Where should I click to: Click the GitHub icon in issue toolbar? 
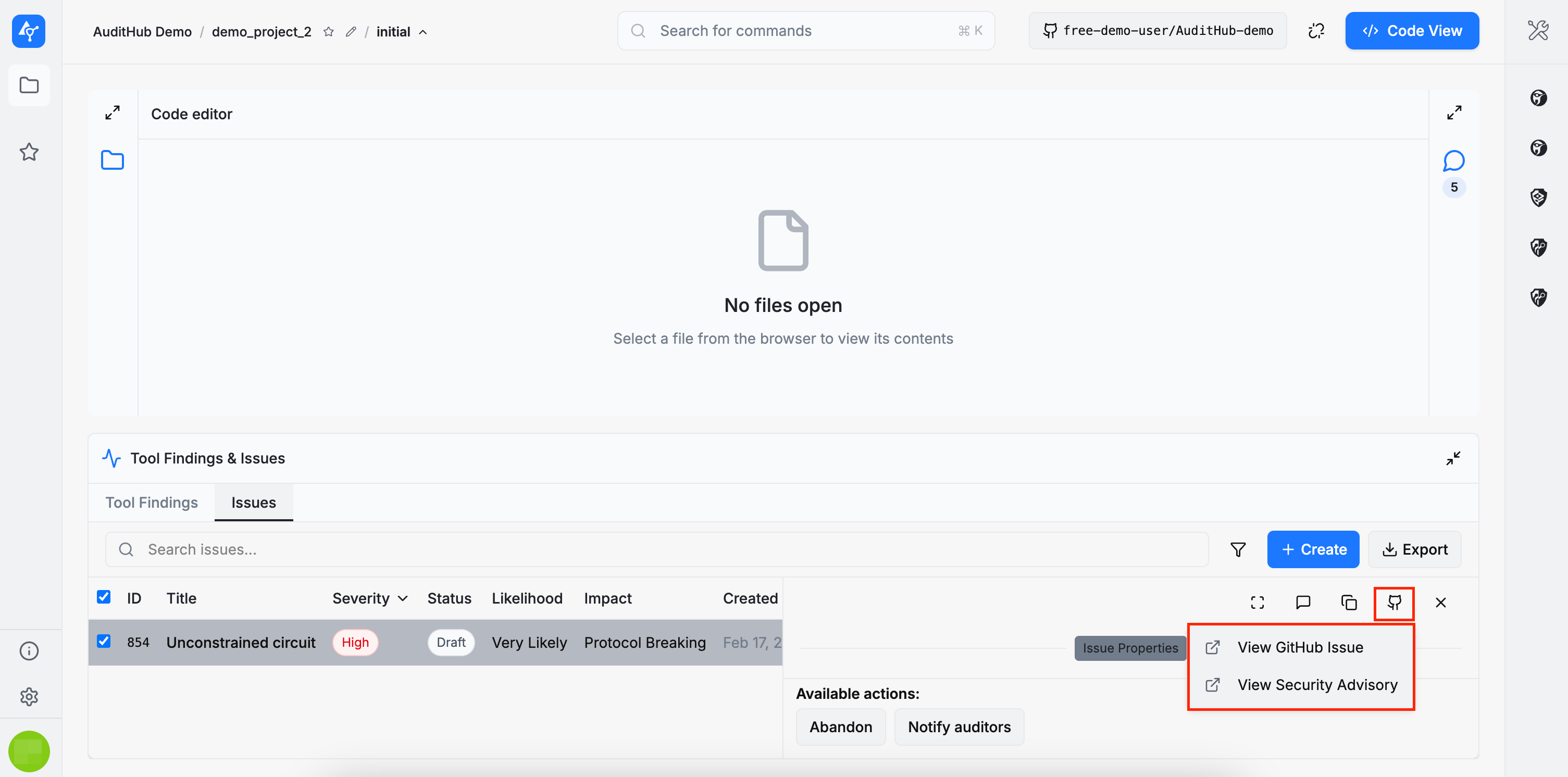(x=1393, y=603)
